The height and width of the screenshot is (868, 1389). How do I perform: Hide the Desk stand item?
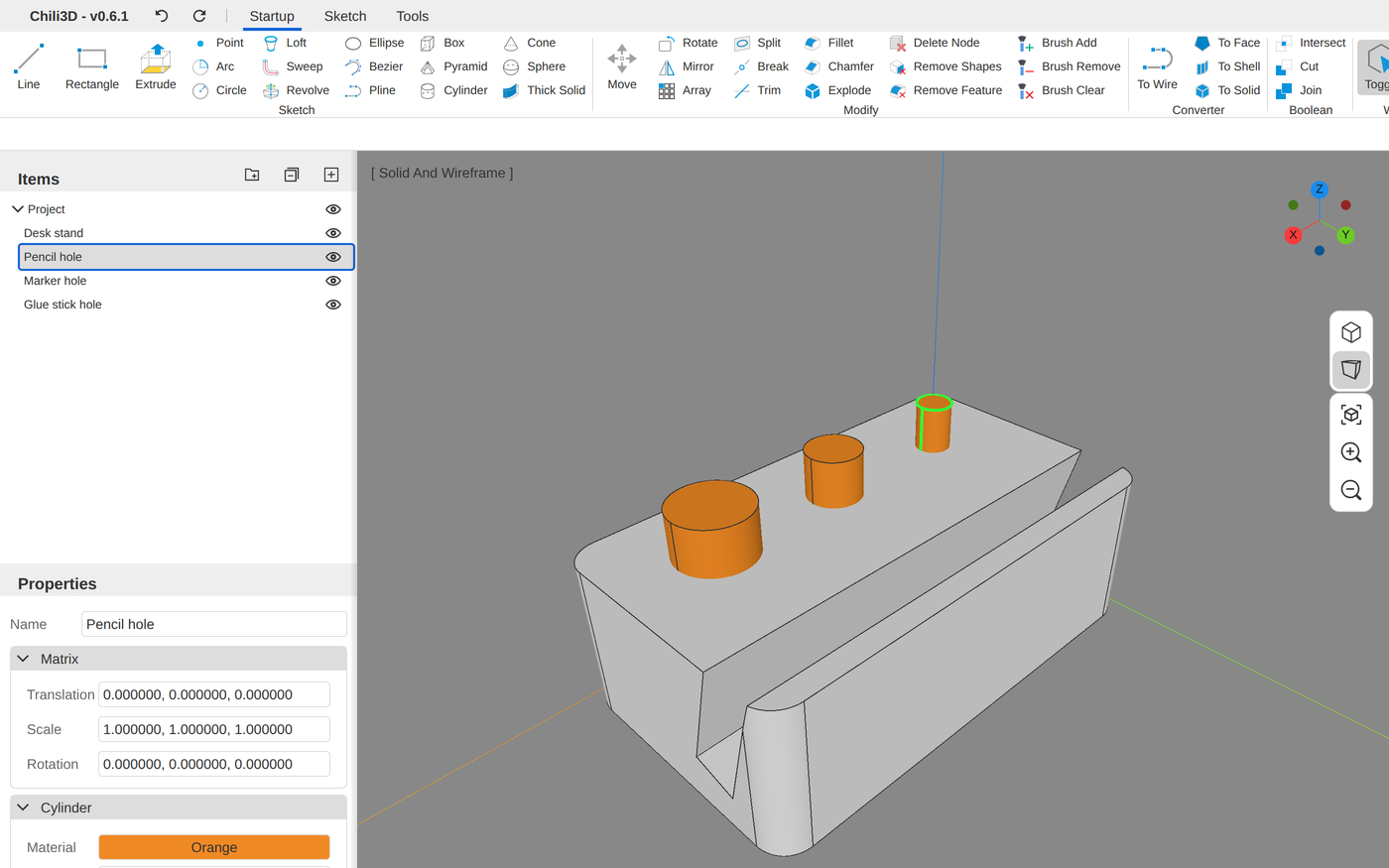(333, 233)
